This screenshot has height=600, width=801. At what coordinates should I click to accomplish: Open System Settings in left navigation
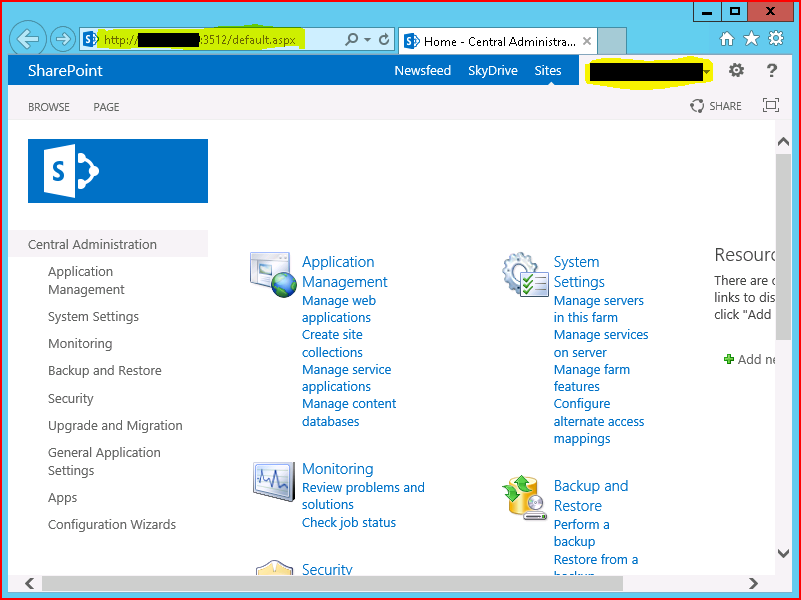point(93,317)
